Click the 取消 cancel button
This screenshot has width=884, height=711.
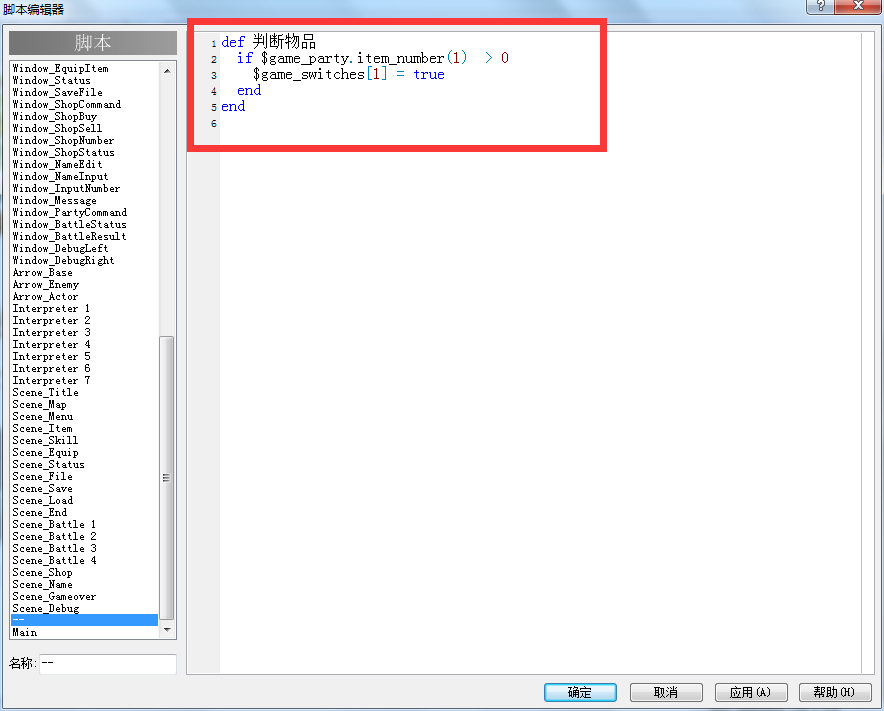coord(666,692)
